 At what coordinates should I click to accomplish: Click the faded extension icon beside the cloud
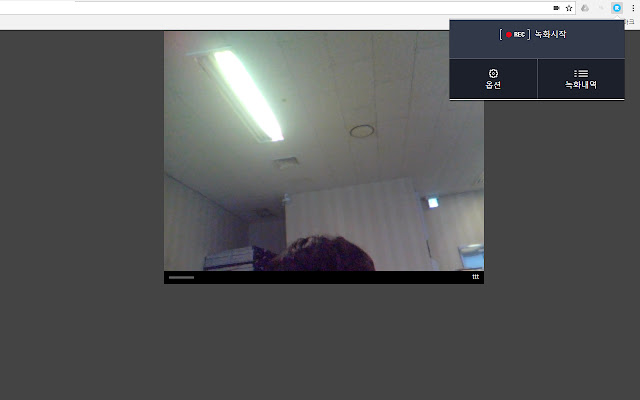click(601, 7)
